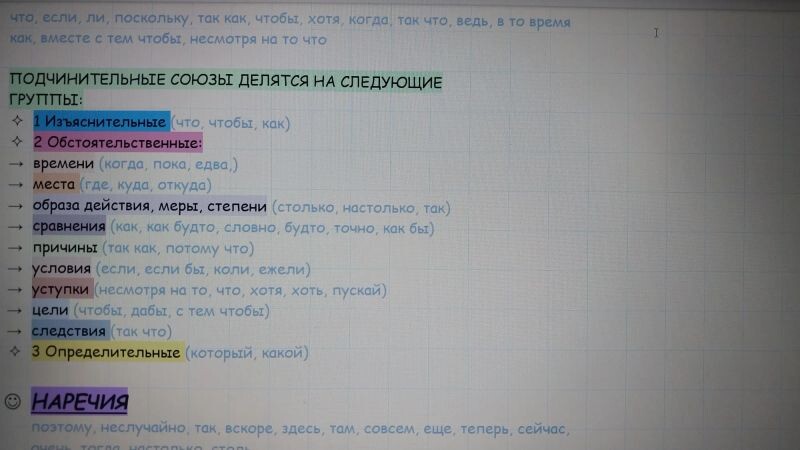Click the blue highlighted text 1 Изъяснительные

99,122
